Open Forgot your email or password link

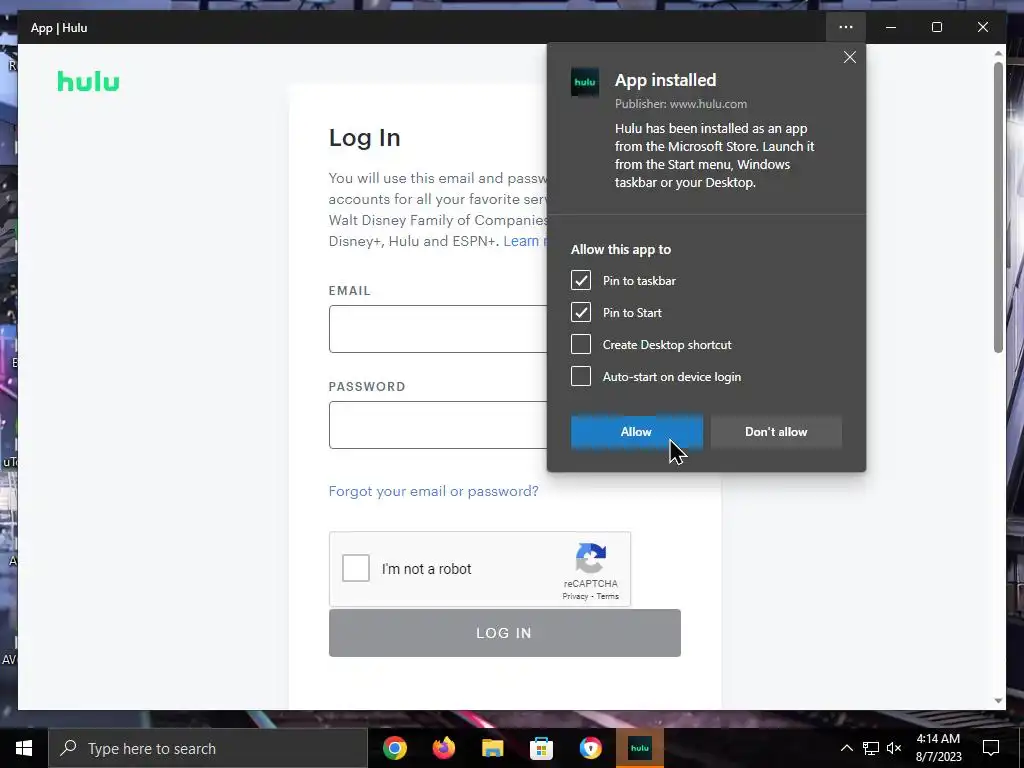click(434, 491)
